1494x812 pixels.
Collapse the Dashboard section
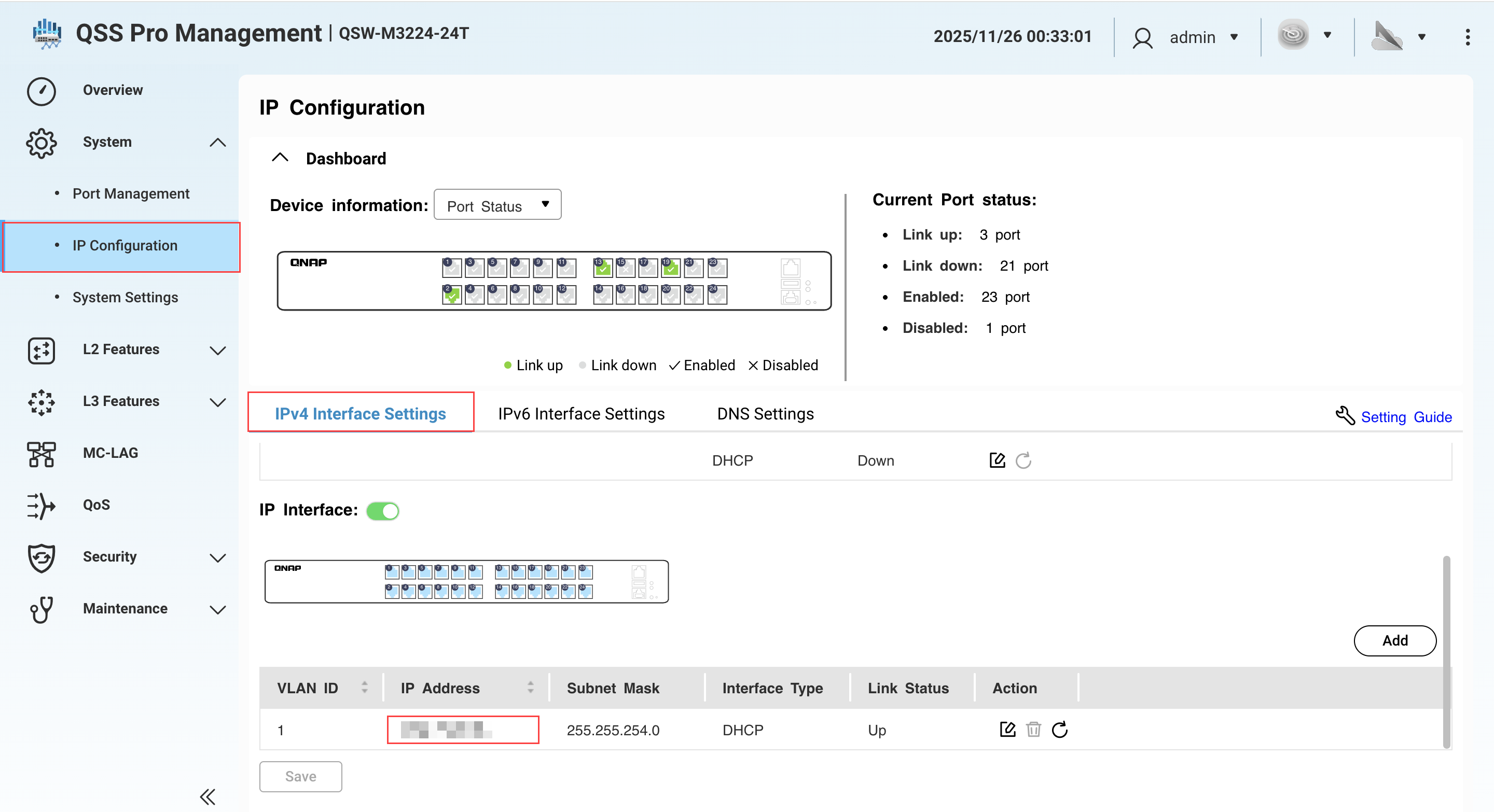pos(280,158)
